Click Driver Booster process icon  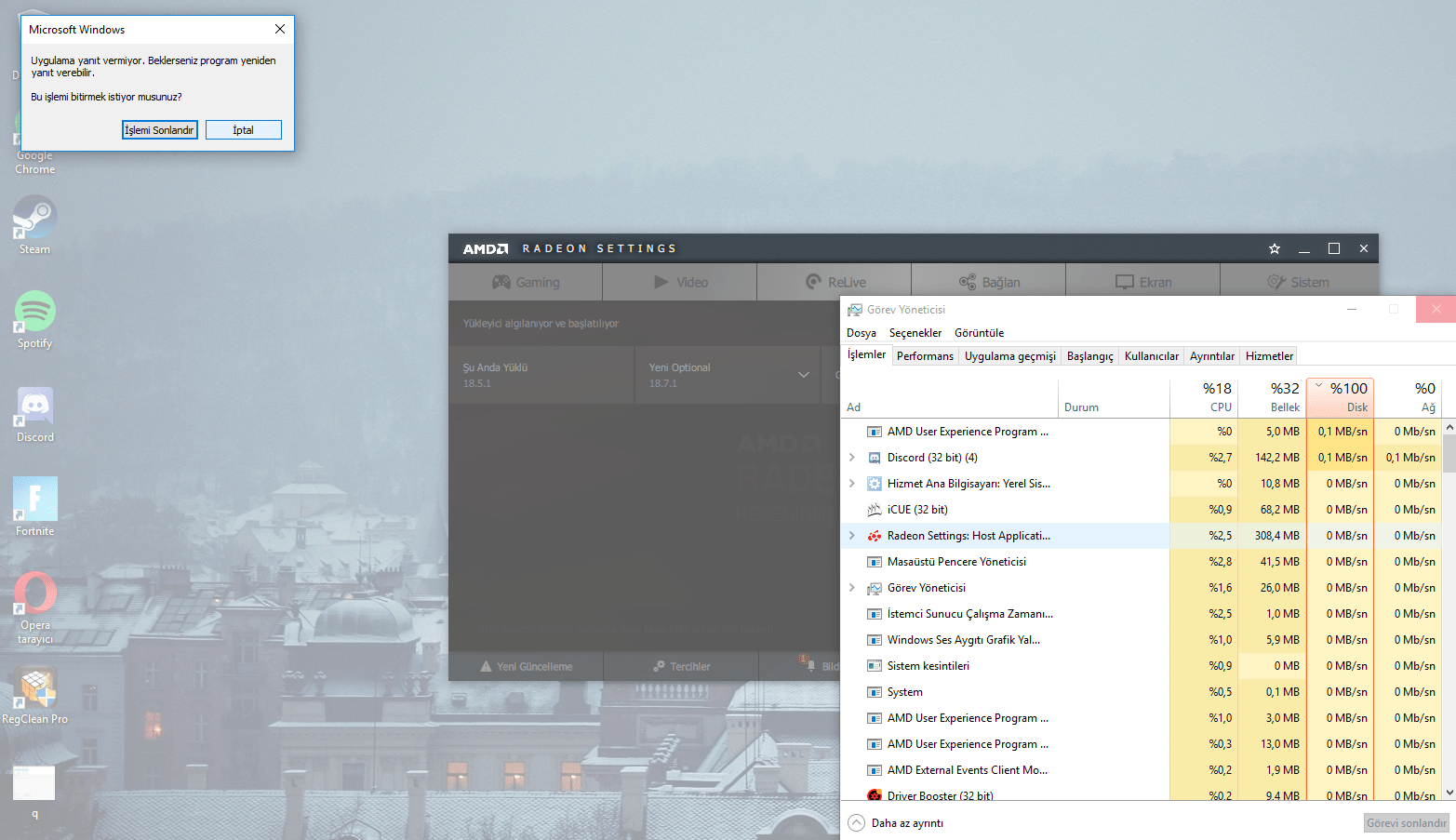[875, 795]
